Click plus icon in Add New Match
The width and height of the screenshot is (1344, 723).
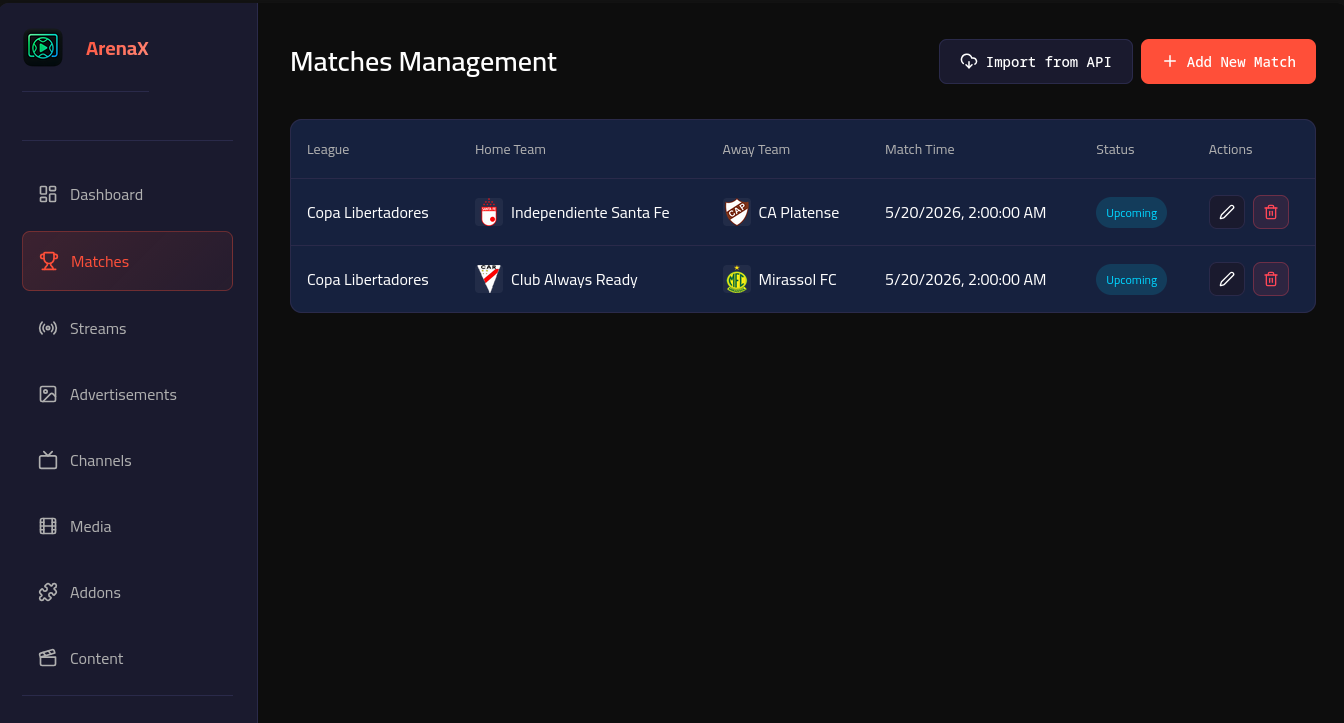(x=1170, y=61)
